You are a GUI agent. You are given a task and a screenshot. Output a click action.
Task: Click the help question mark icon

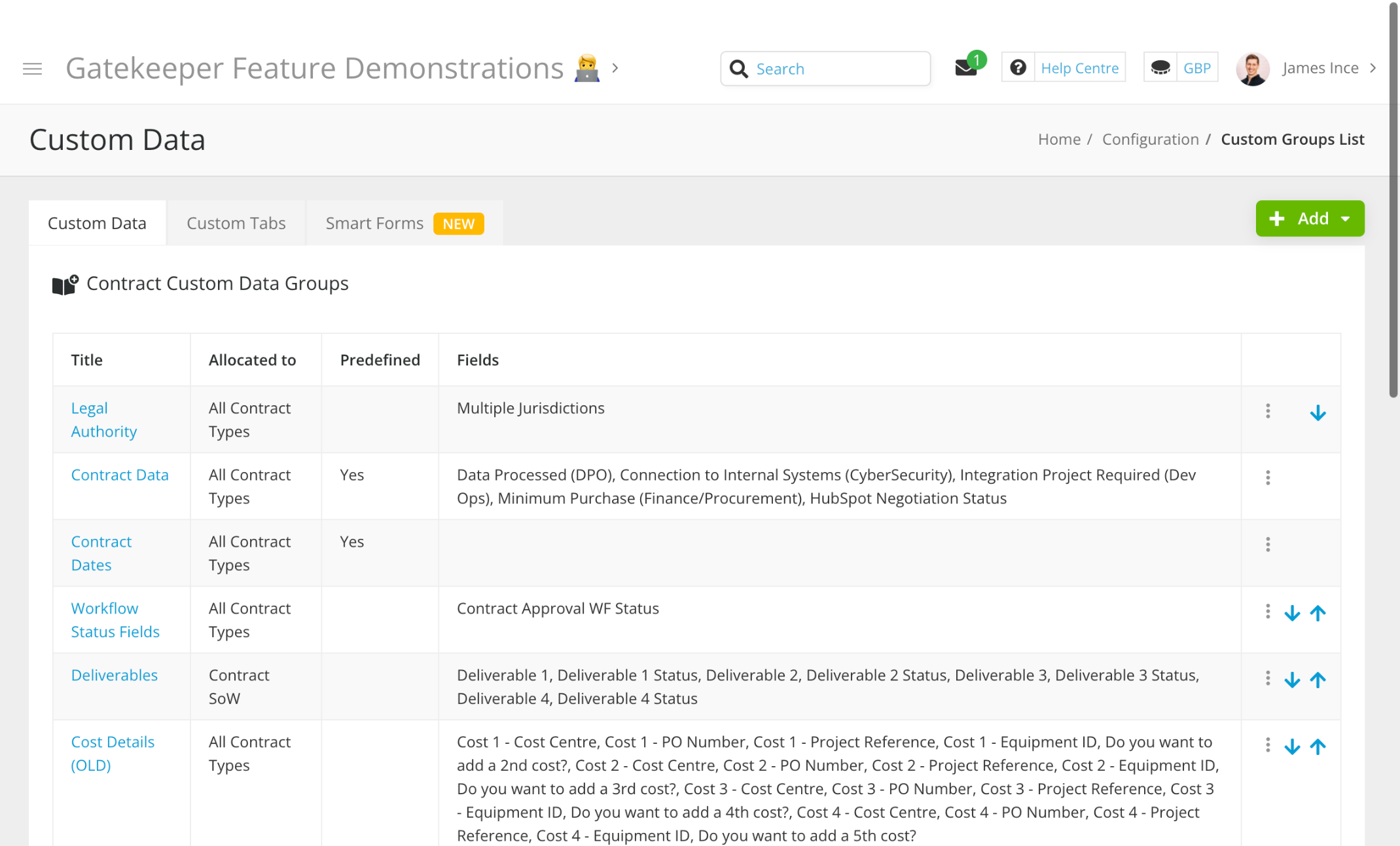(x=1018, y=67)
